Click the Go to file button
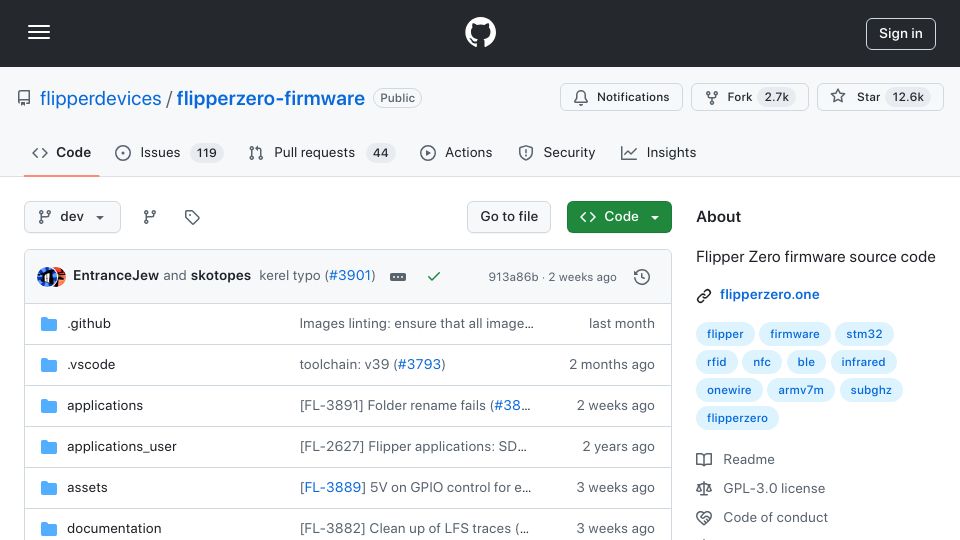Screen dimensions: 960x540 tap(509, 217)
